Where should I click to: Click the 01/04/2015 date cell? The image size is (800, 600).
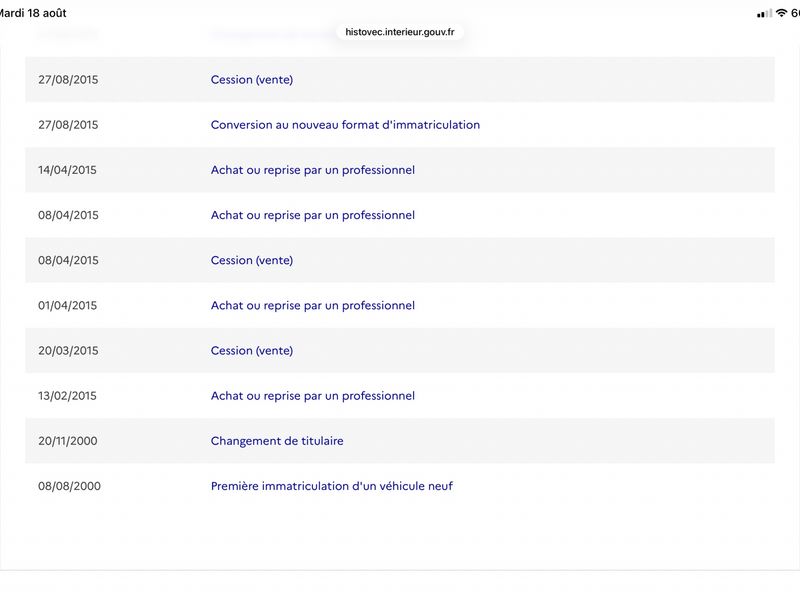pos(67,305)
